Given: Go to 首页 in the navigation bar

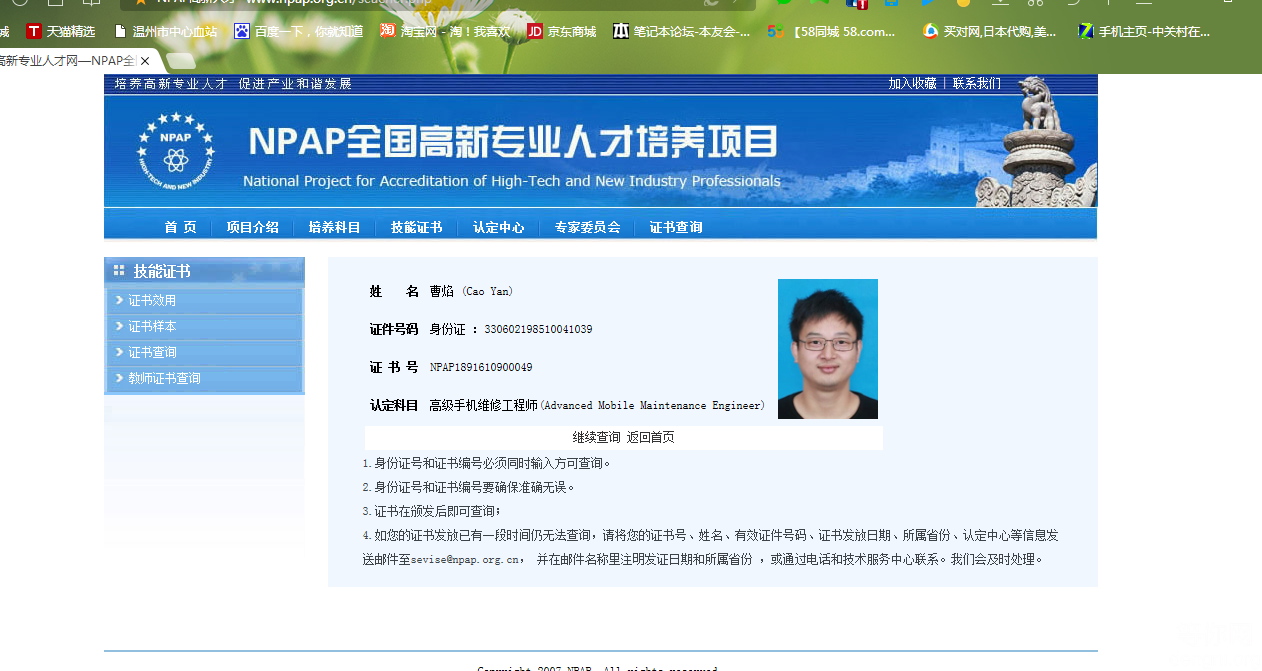Looking at the screenshot, I should tap(181, 227).
